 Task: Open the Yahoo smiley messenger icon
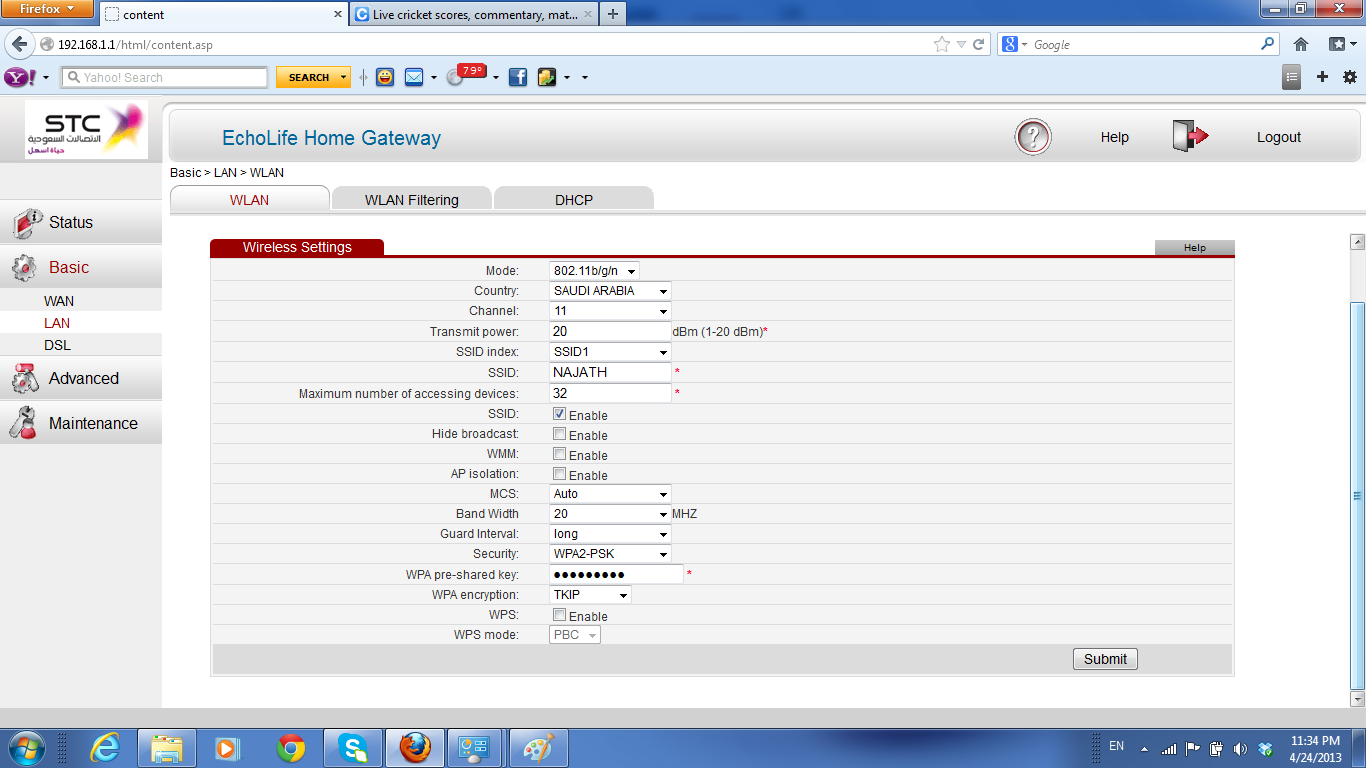pyautogui.click(x=385, y=77)
